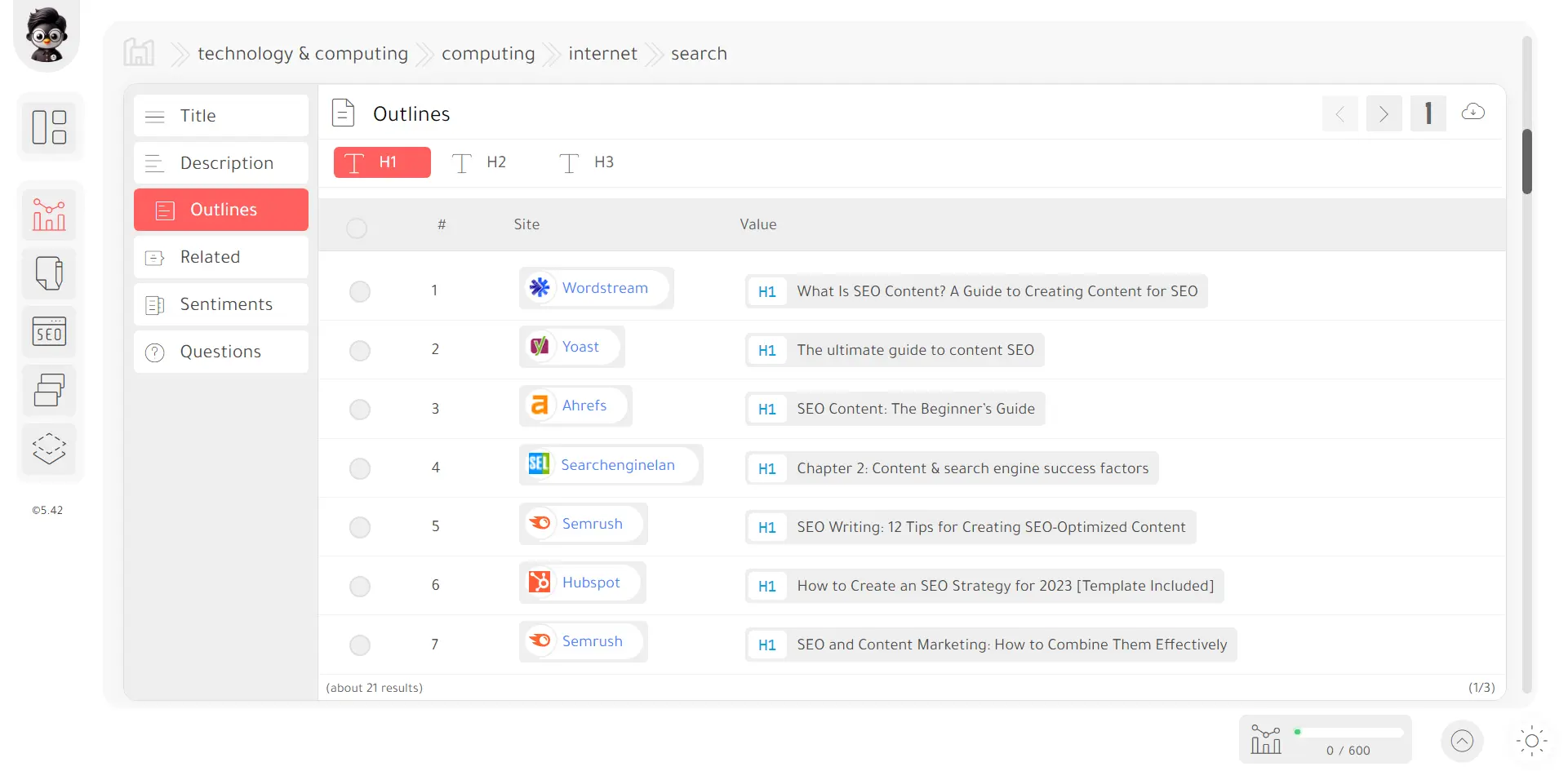Click the Semrush logo icon in row 5
Image resolution: width=1568 pixels, height=771 pixels.
pyautogui.click(x=540, y=523)
